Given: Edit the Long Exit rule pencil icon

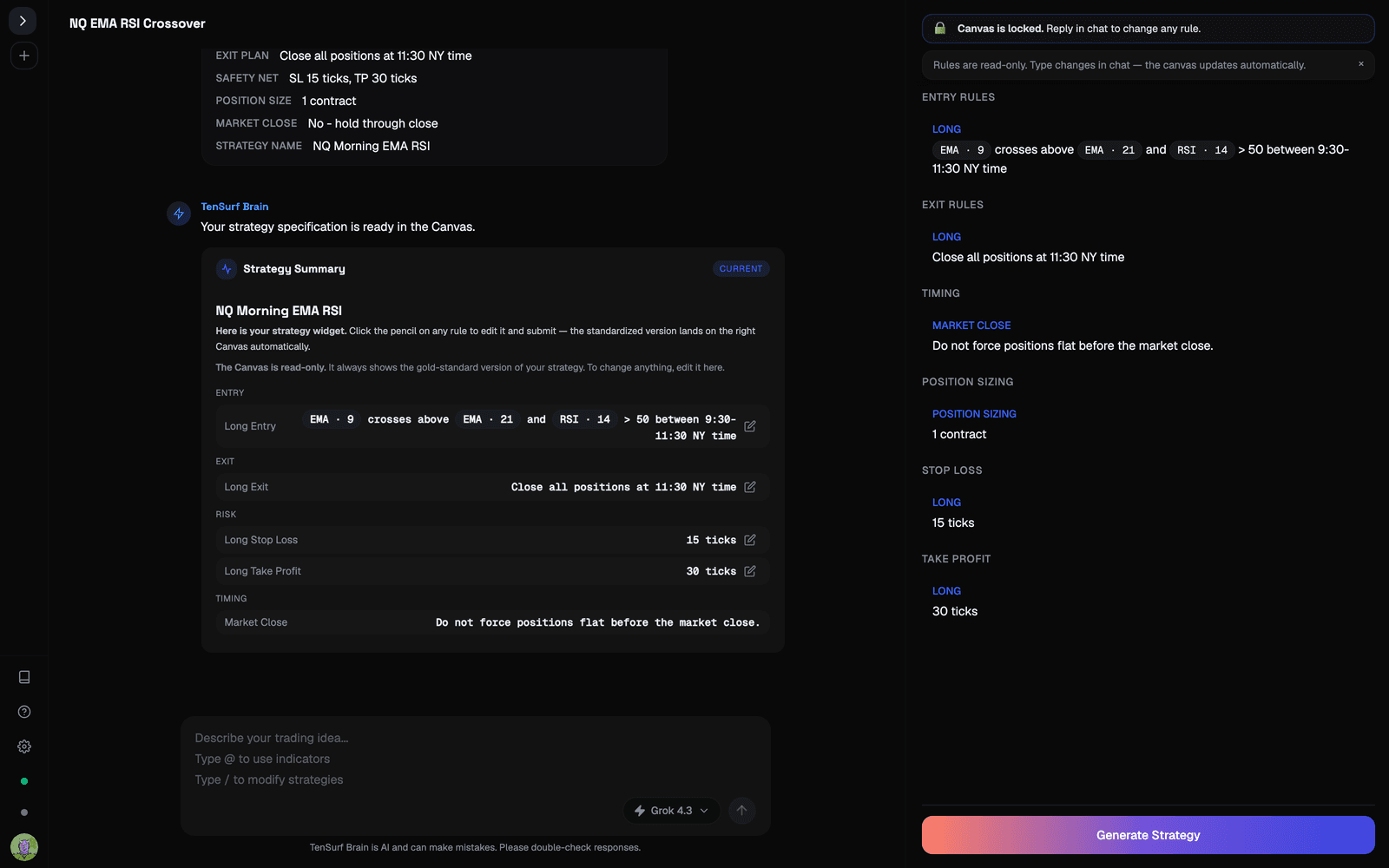Looking at the screenshot, I should click(x=750, y=487).
